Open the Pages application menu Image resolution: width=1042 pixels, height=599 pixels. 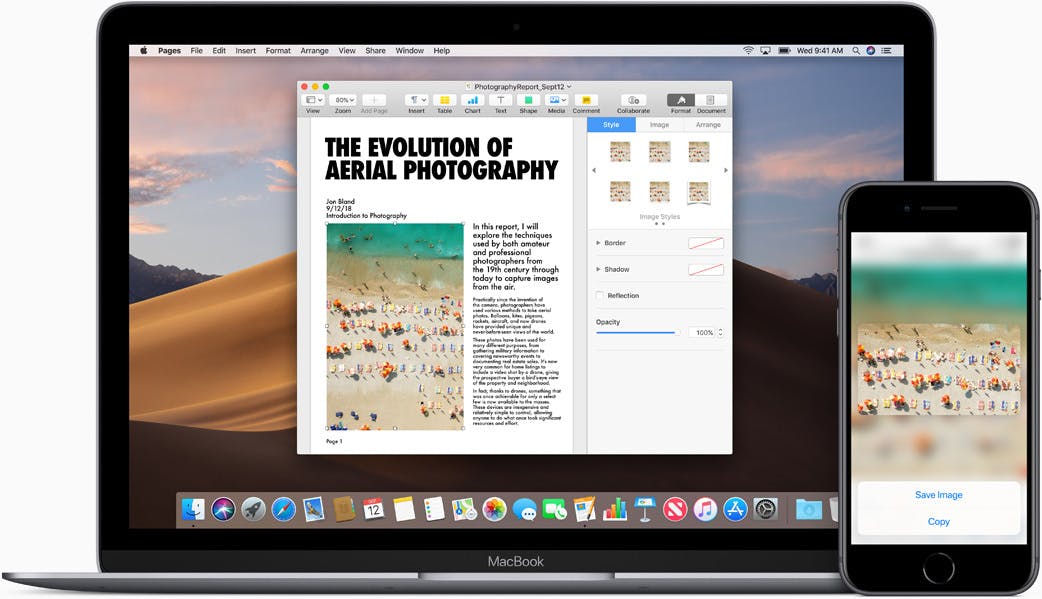(169, 51)
